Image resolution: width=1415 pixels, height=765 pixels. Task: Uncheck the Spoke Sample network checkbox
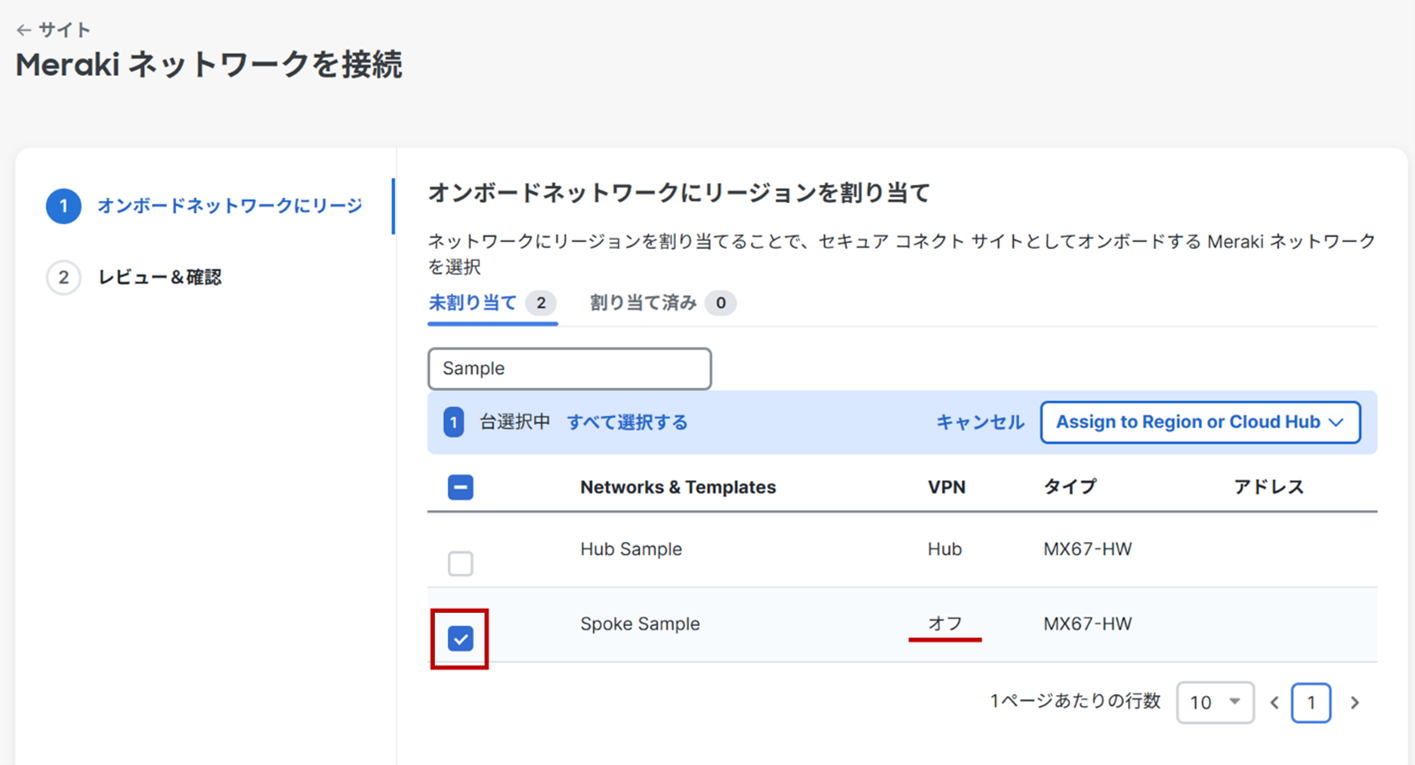click(460, 639)
